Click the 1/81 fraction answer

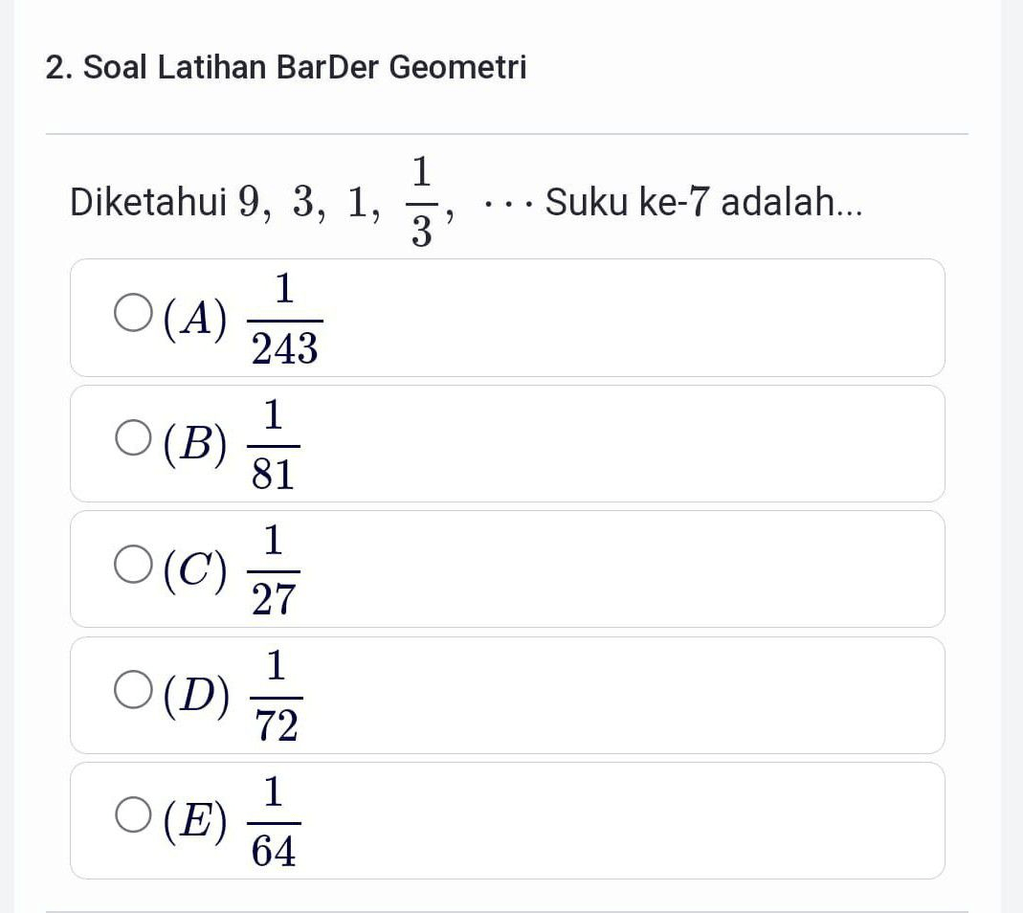[x=273, y=445]
